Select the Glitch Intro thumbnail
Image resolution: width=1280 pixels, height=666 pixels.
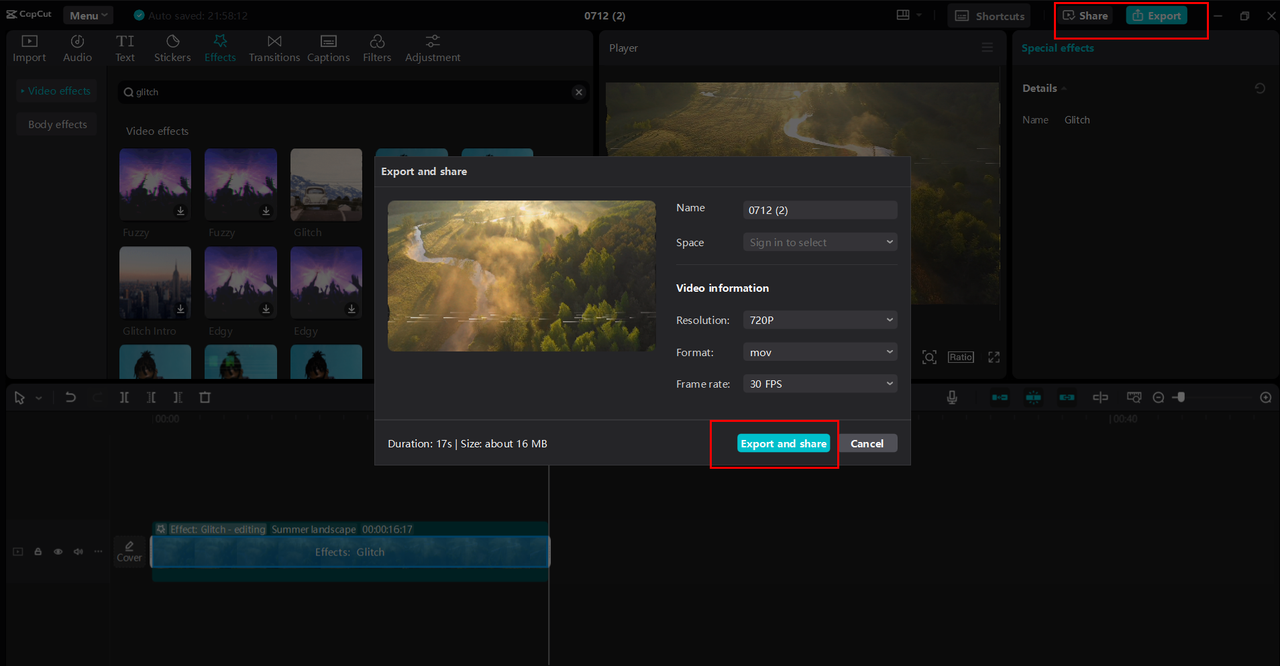(x=155, y=283)
